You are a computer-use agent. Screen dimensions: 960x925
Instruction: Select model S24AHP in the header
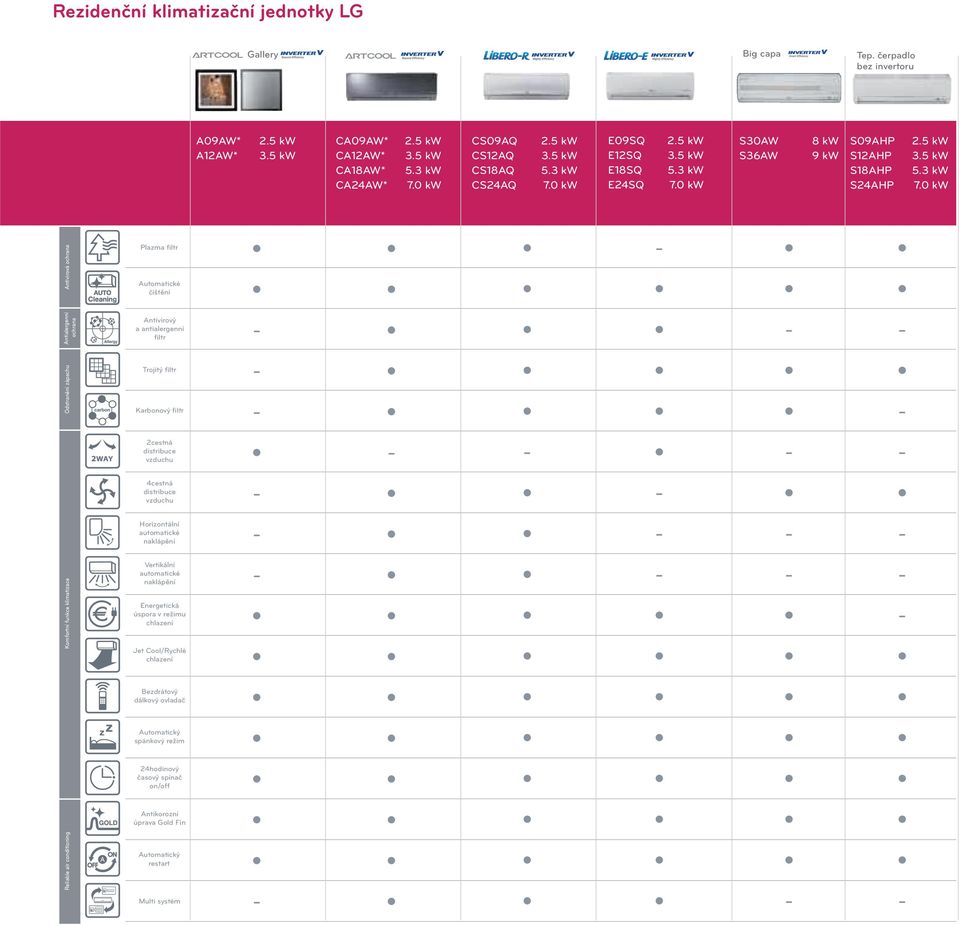click(872, 185)
